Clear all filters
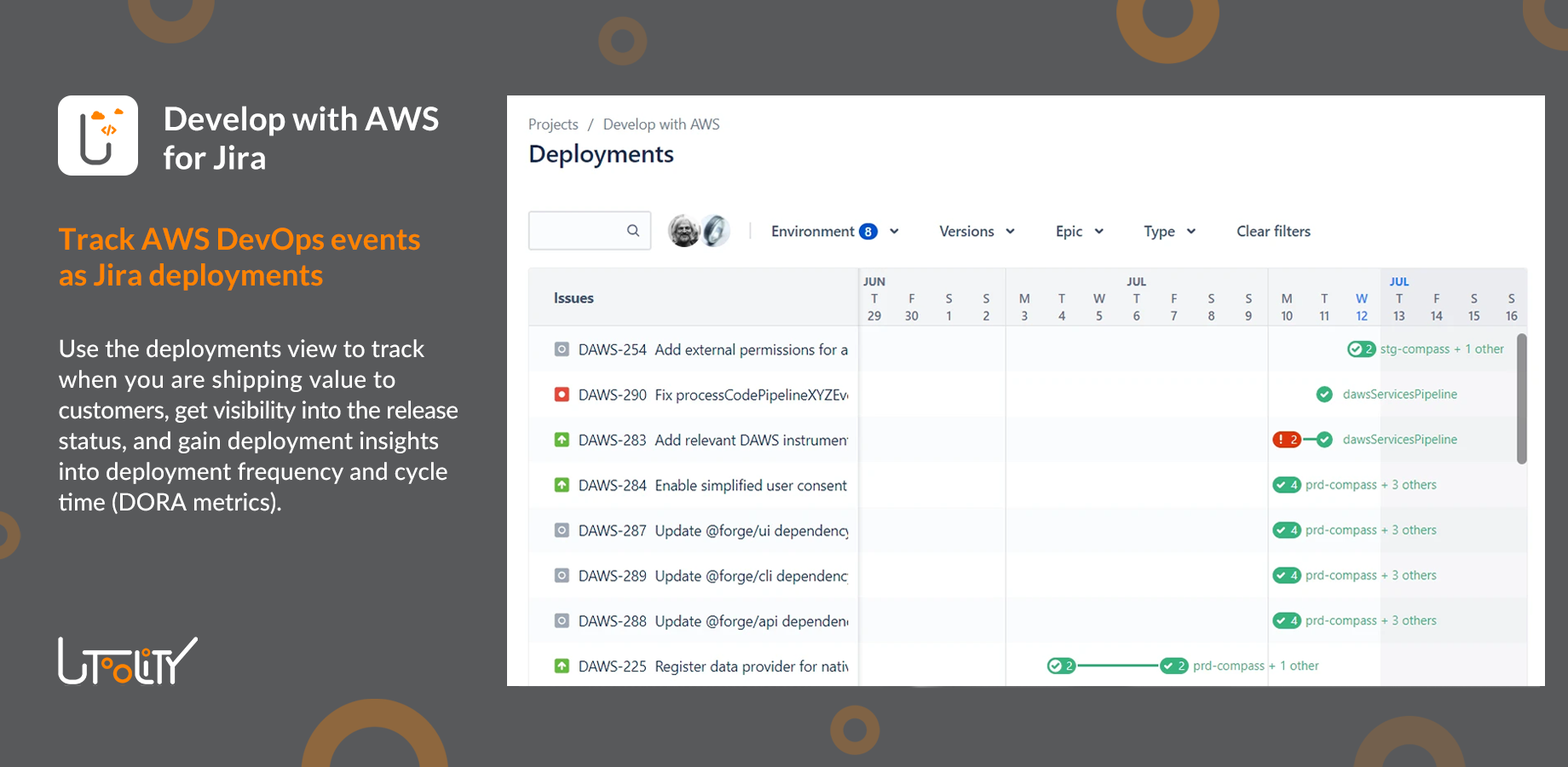Image resolution: width=1568 pixels, height=767 pixels. [1273, 231]
